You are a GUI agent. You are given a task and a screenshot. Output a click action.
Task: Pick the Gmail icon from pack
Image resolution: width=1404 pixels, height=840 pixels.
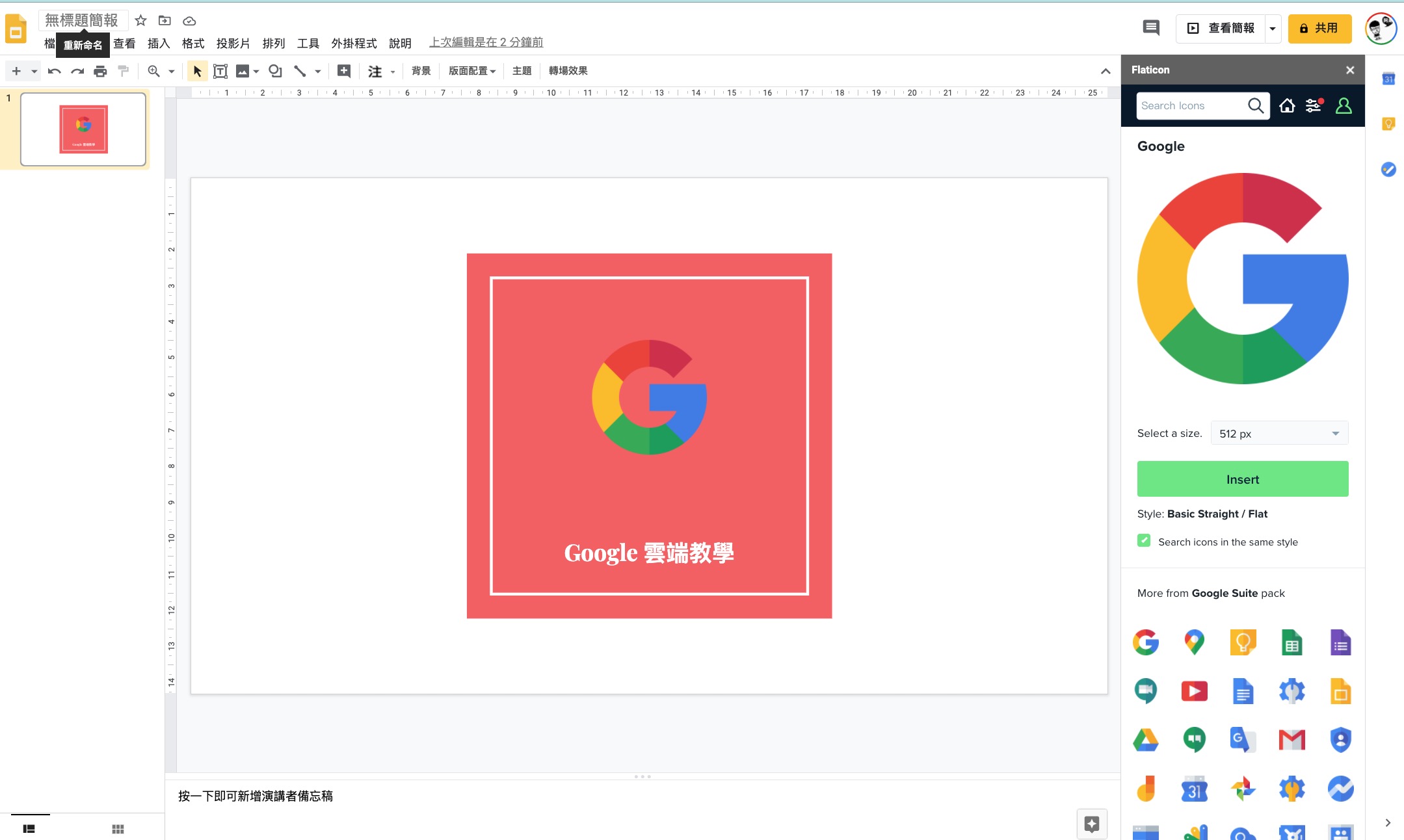point(1291,740)
